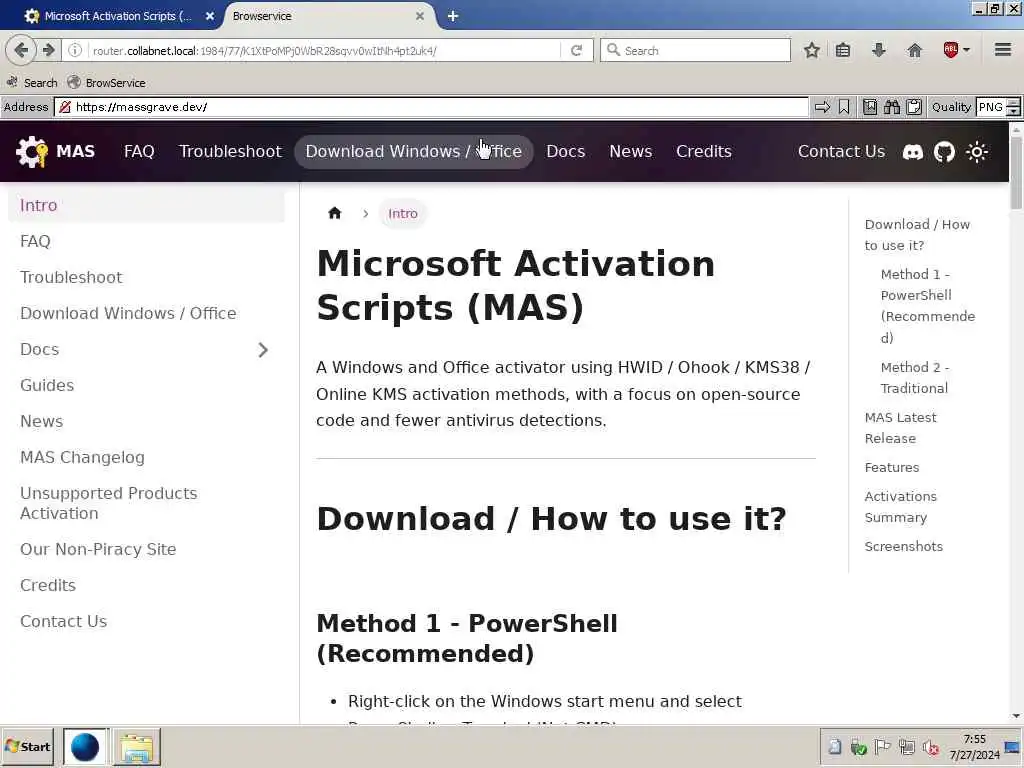Click the browser Back arrow button
The image size is (1024, 768).
[20, 50]
